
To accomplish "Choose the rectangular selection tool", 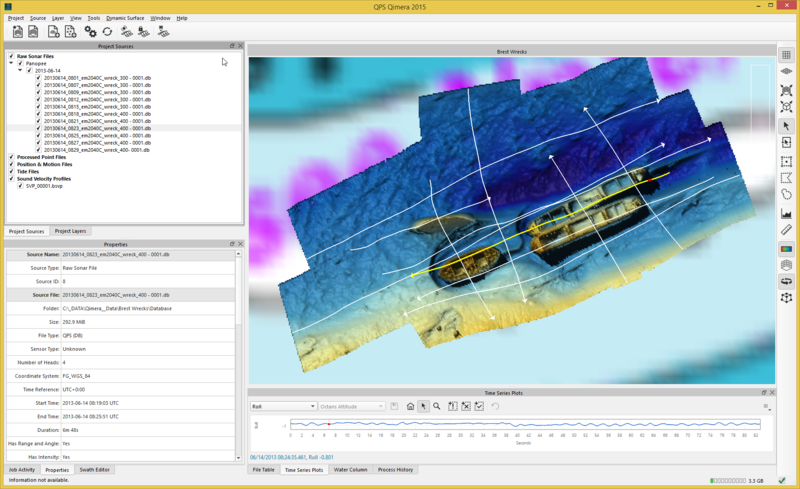I will click(x=787, y=161).
